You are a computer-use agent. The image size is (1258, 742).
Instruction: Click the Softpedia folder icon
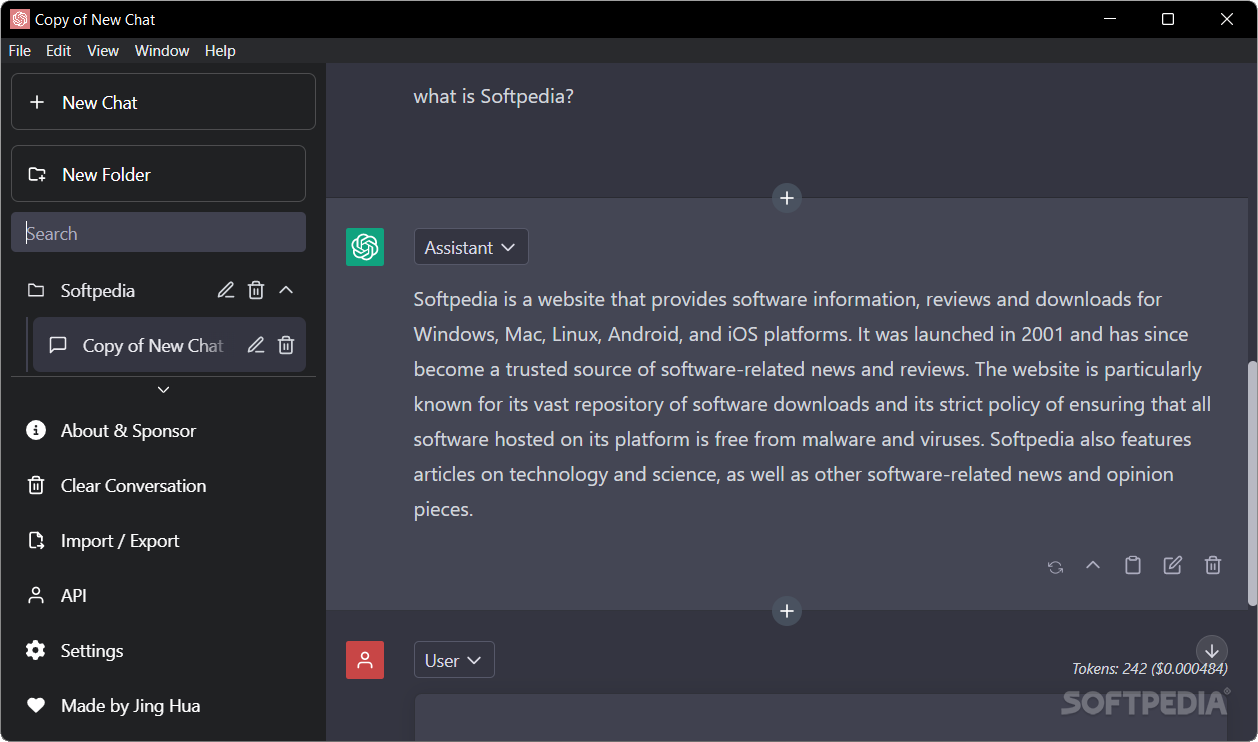tap(36, 290)
